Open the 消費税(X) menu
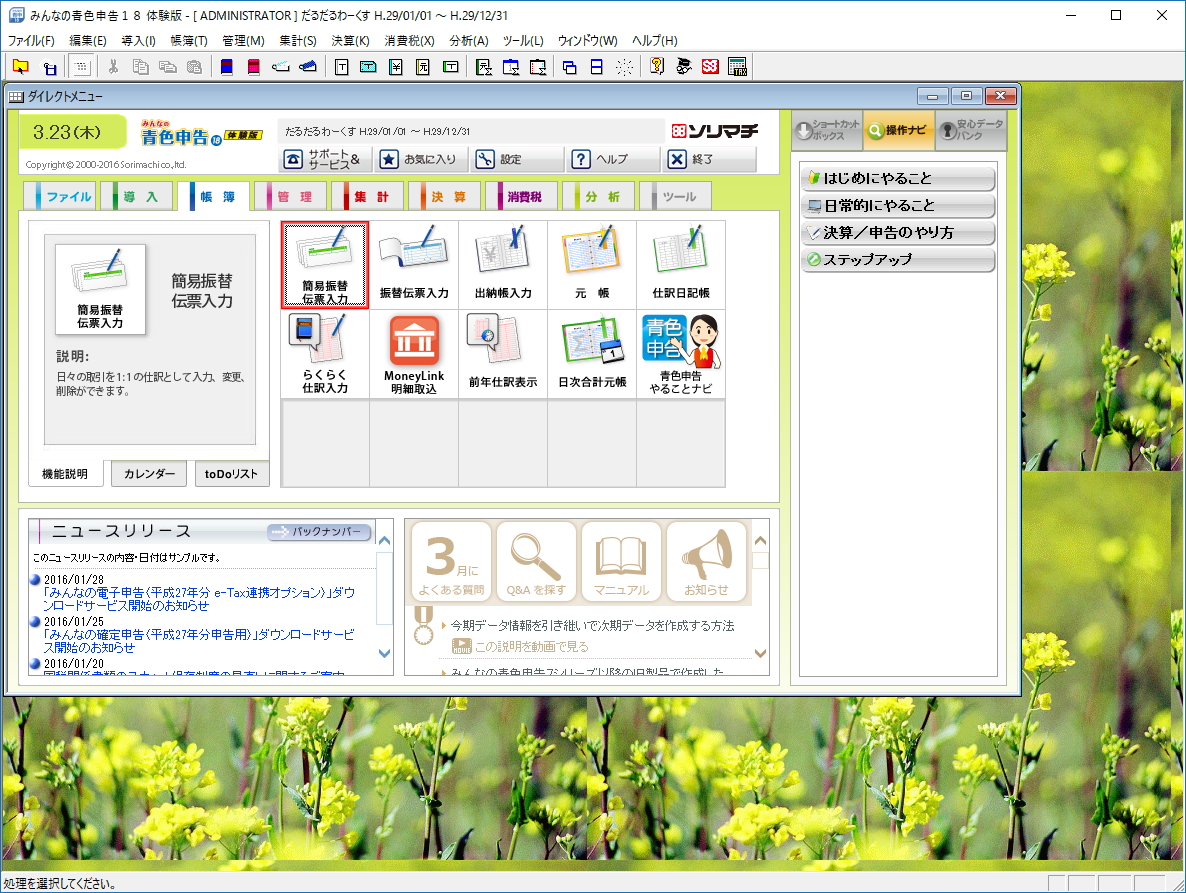 (x=409, y=41)
